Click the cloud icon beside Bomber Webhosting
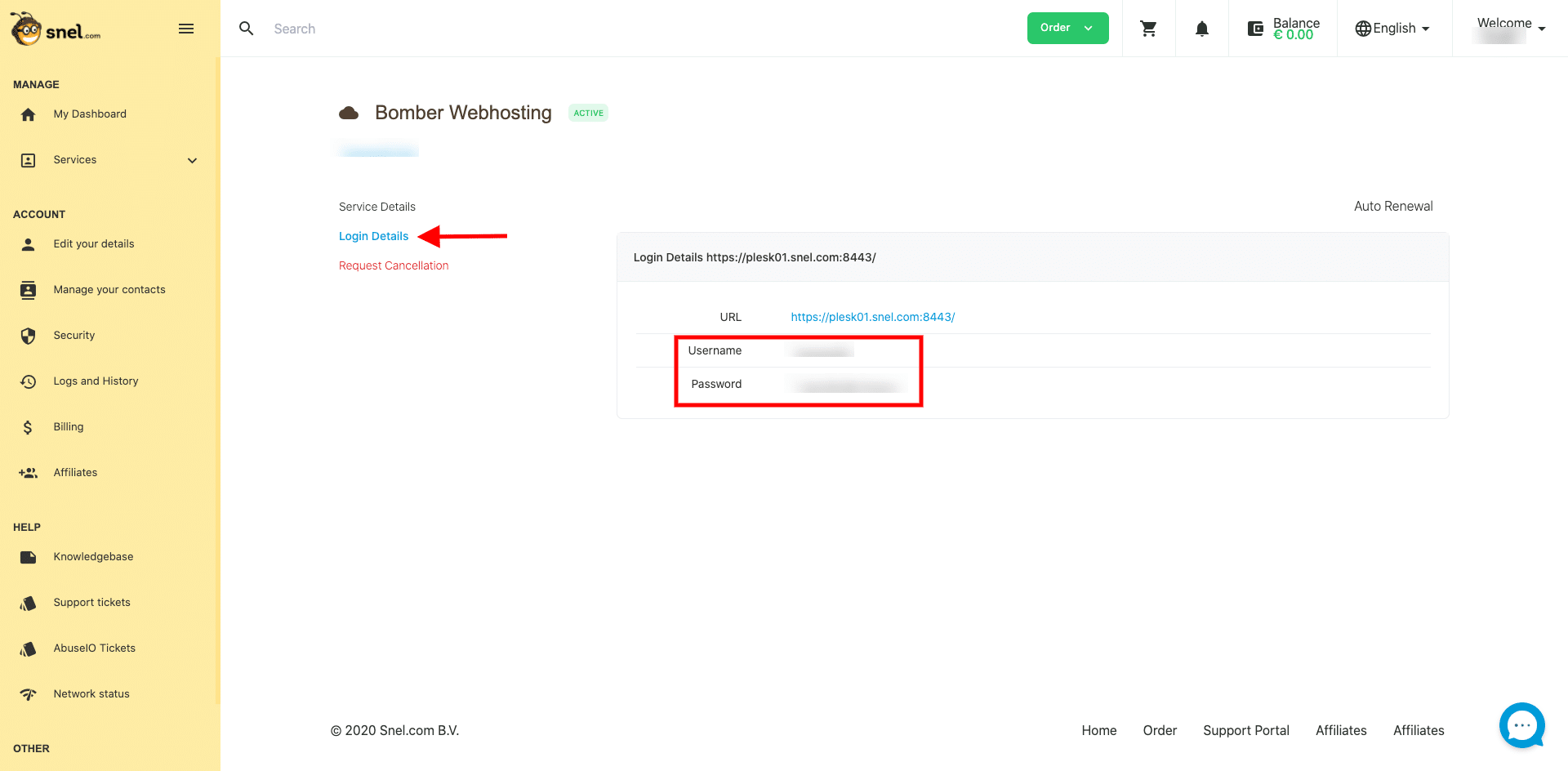The height and width of the screenshot is (771, 1568). (x=349, y=113)
